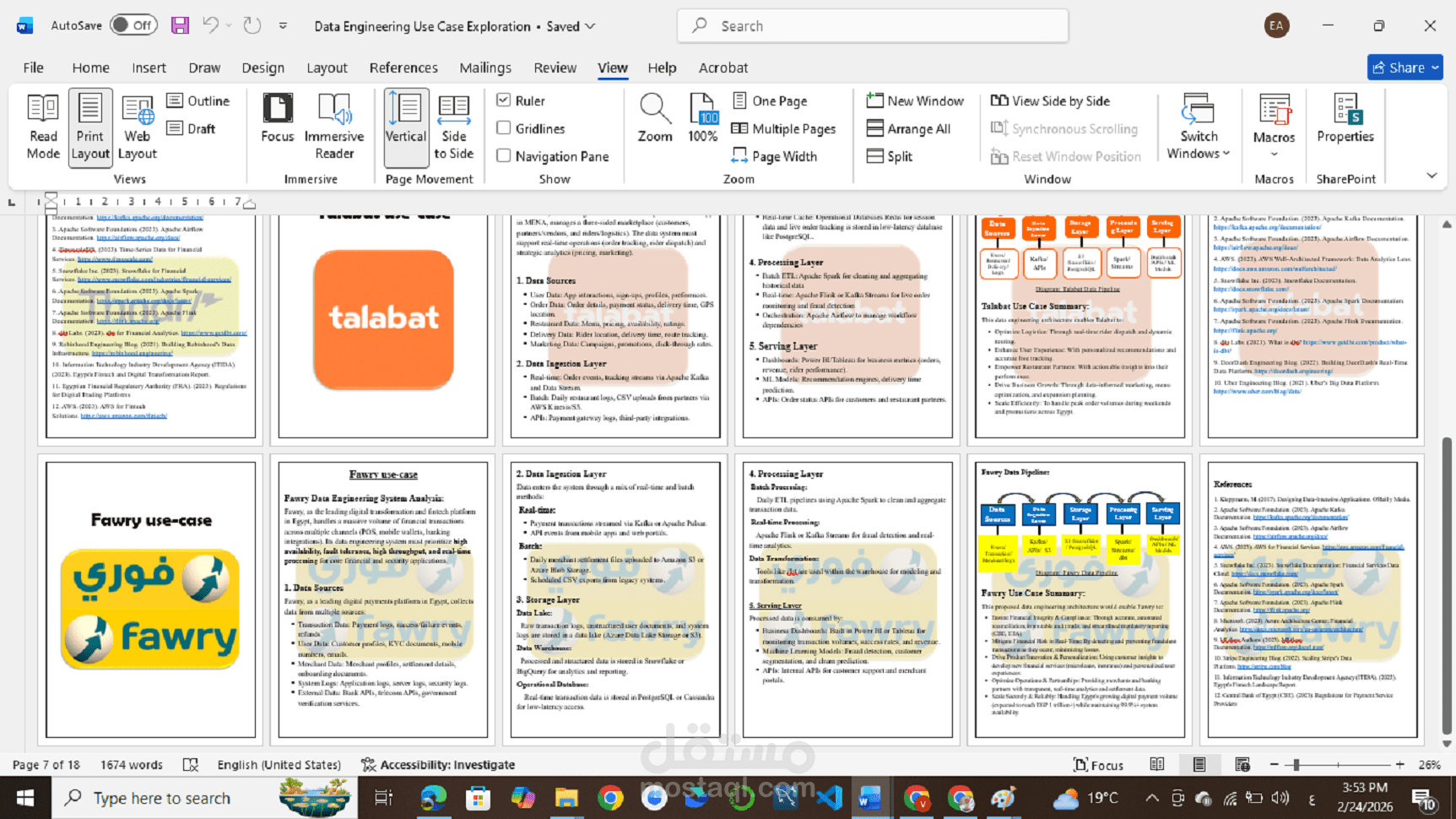Screen dimensions: 1456x819
Task: Launch Immersive Reader
Action: pyautogui.click(x=334, y=127)
